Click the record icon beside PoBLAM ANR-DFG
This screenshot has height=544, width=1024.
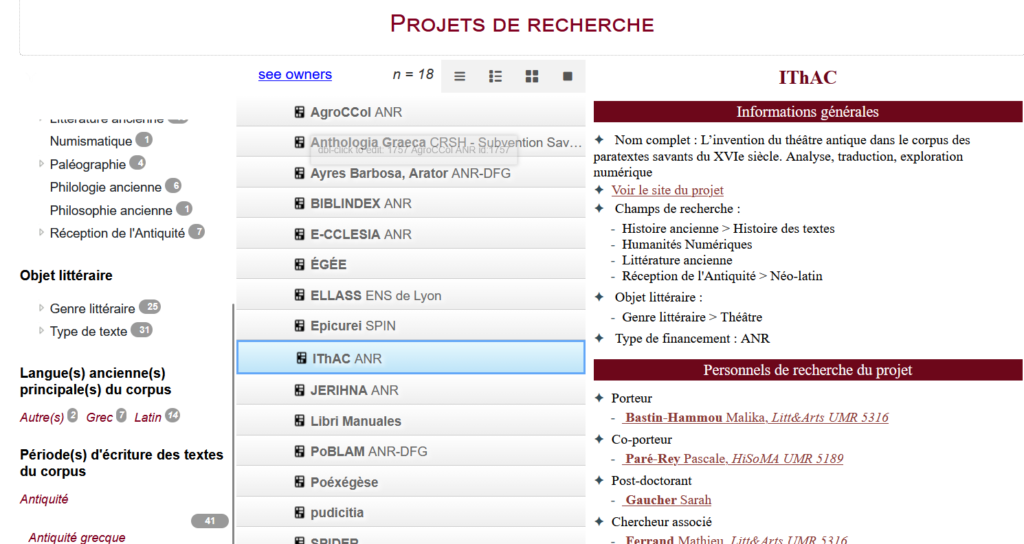pyautogui.click(x=299, y=451)
